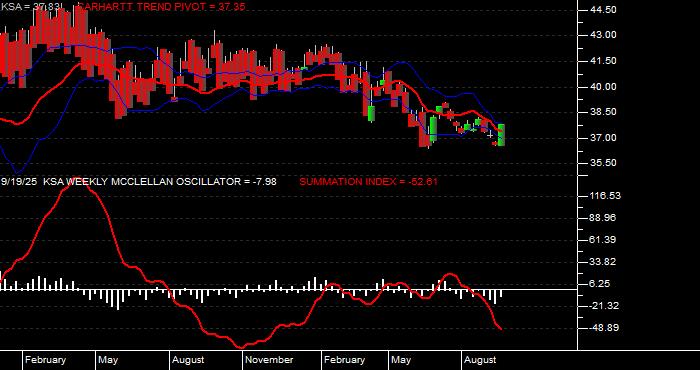Click the 38.50 price axis value

603,112
